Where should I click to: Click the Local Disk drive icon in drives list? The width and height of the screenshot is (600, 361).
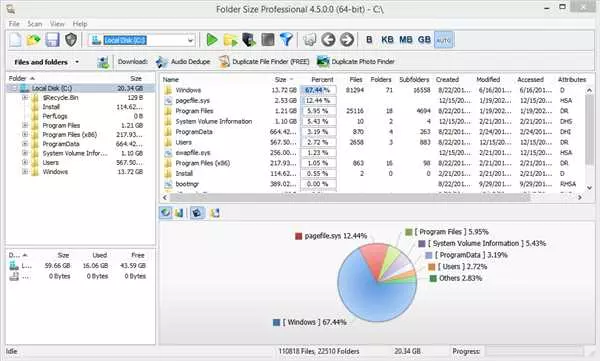14,265
